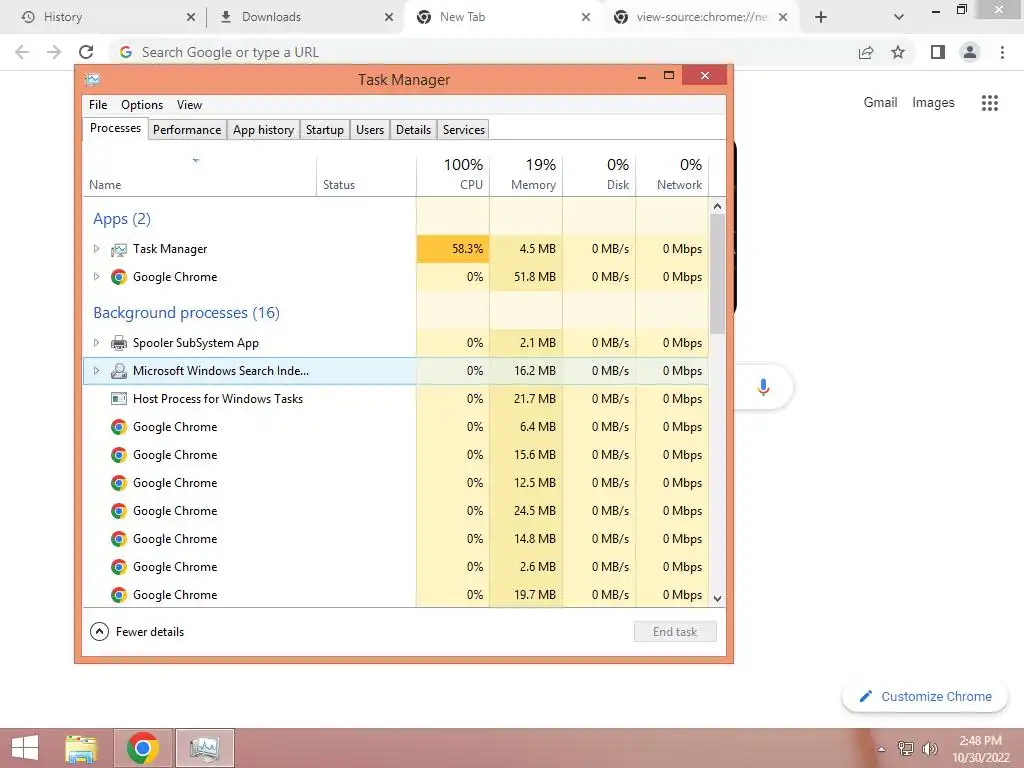The height and width of the screenshot is (768, 1024).
Task: Click the Chrome taskbar icon
Action: click(143, 748)
